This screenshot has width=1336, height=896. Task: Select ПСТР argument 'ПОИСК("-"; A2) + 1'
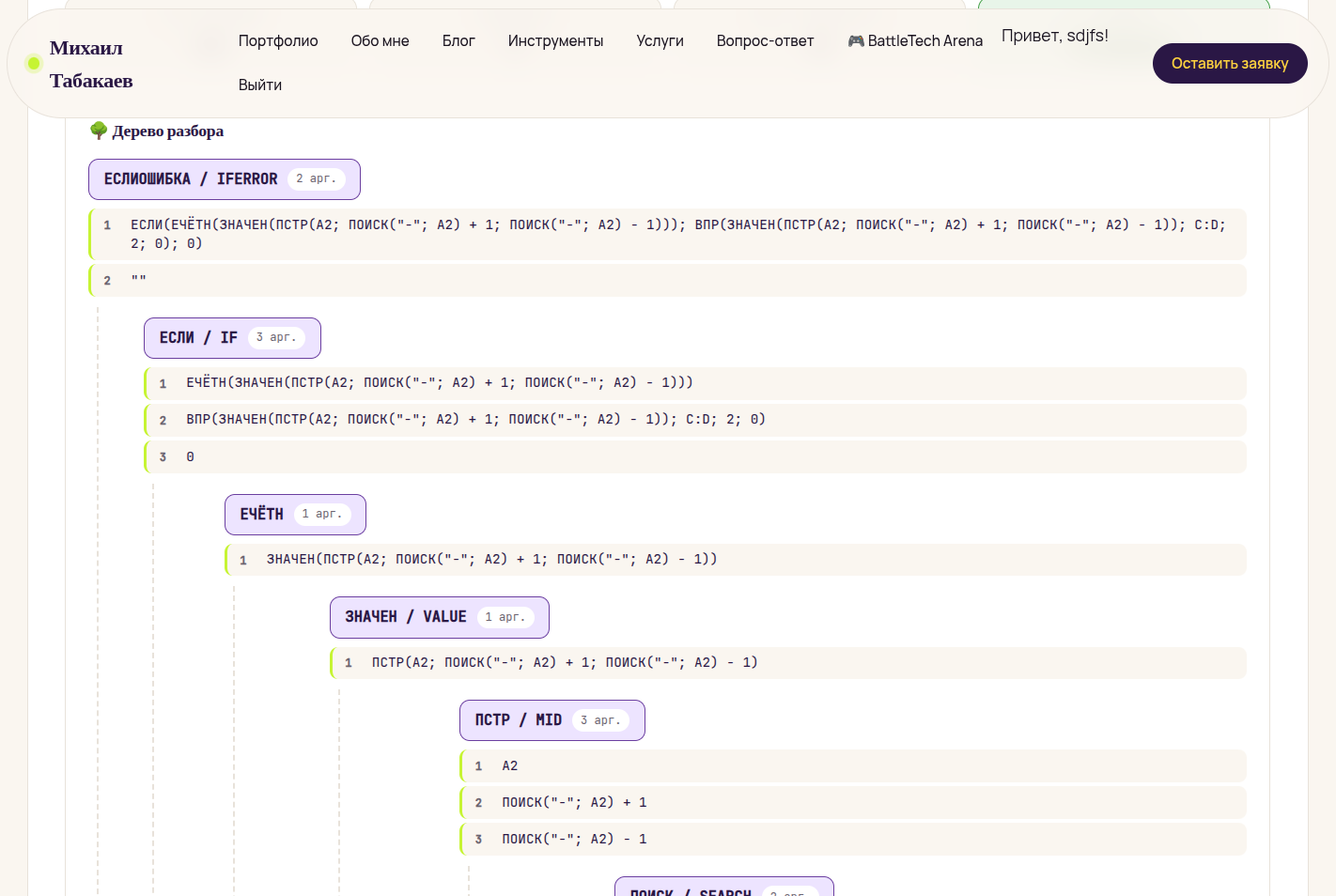tap(853, 802)
